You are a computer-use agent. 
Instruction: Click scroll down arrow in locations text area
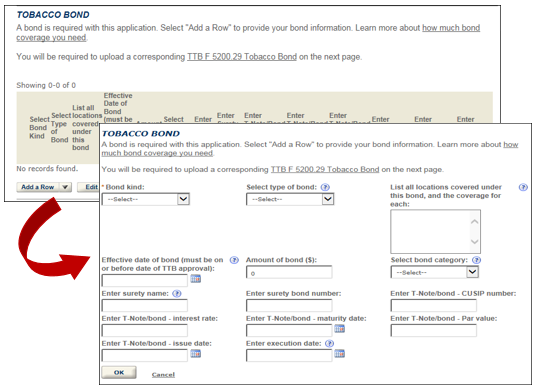pos(475,241)
